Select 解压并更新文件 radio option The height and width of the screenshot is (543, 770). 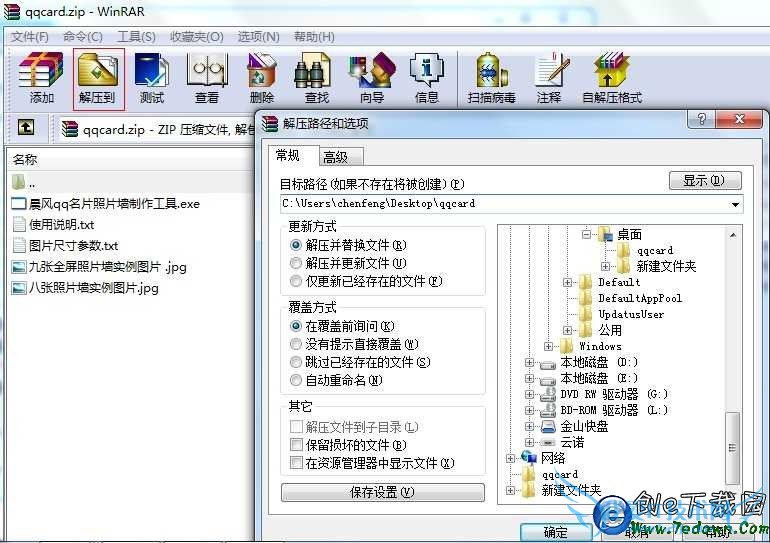[296, 263]
